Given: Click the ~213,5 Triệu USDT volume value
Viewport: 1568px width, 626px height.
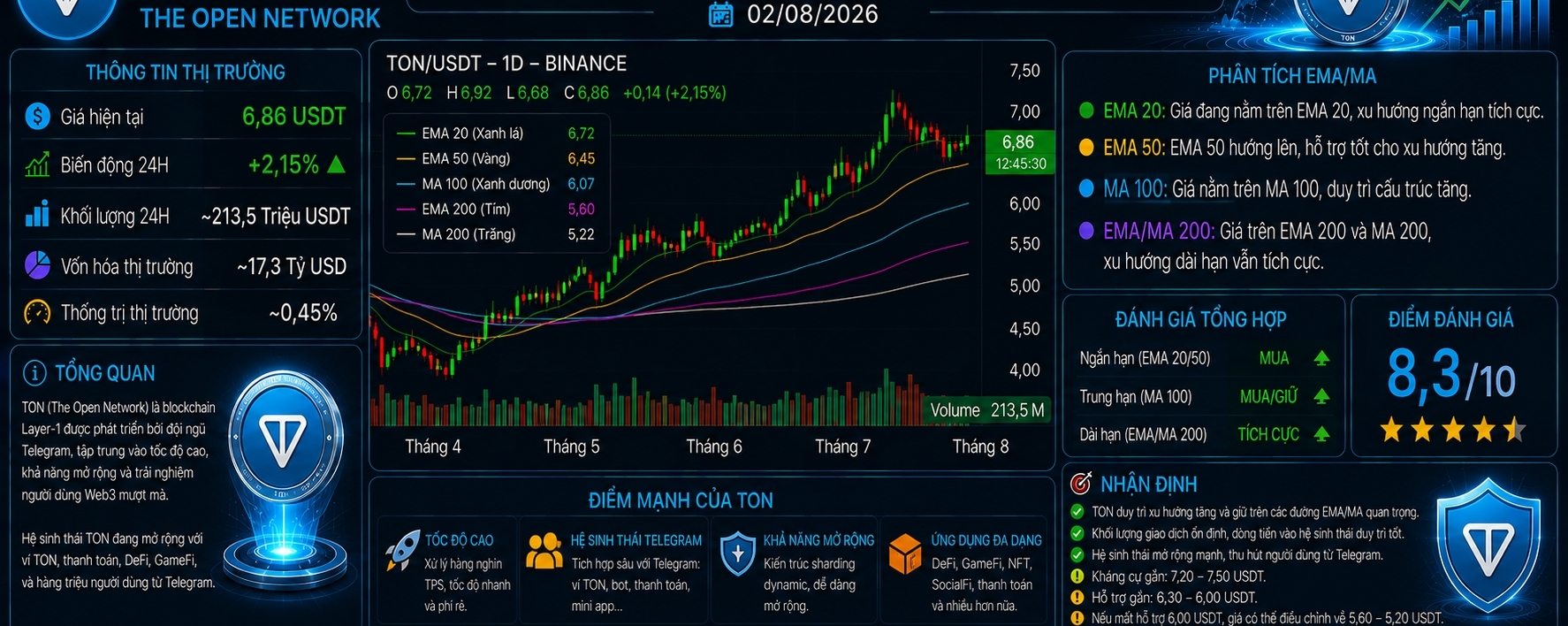Looking at the screenshot, I should [x=276, y=217].
